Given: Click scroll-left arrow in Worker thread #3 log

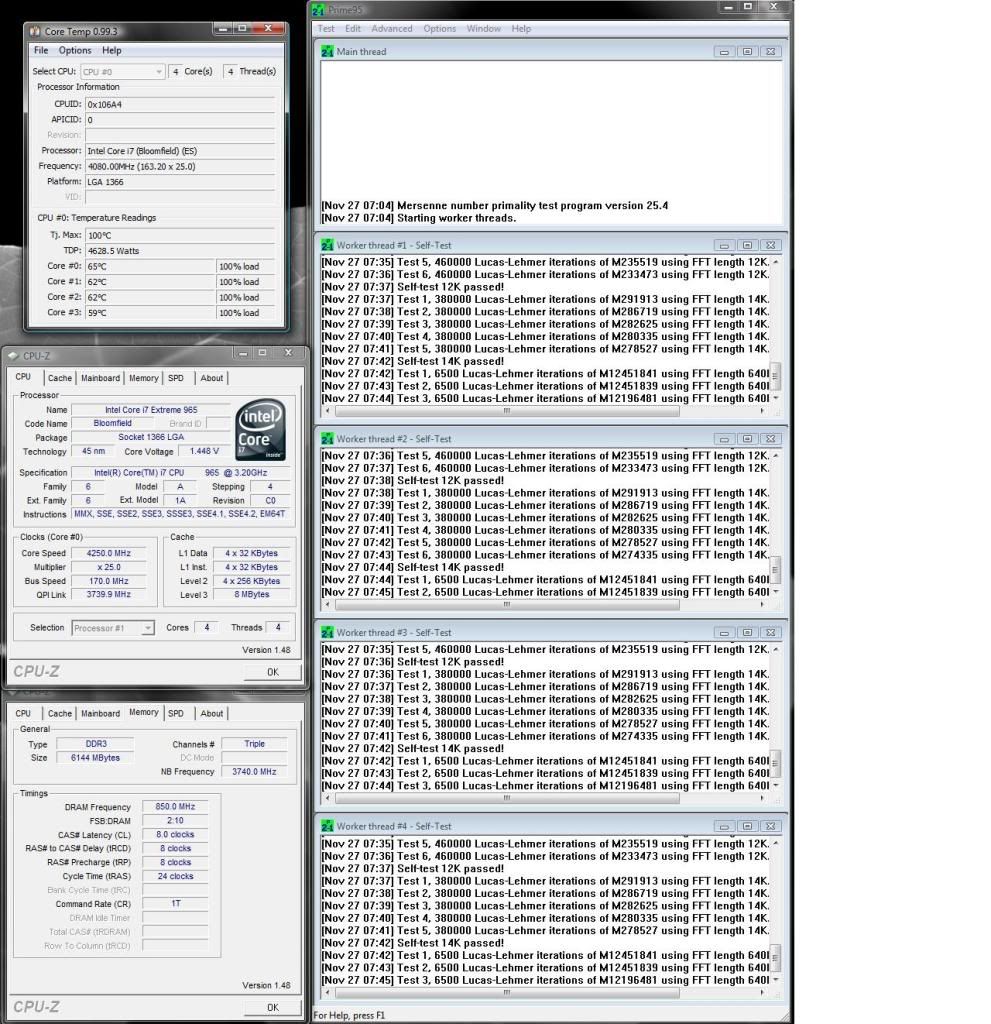Looking at the screenshot, I should (328, 798).
